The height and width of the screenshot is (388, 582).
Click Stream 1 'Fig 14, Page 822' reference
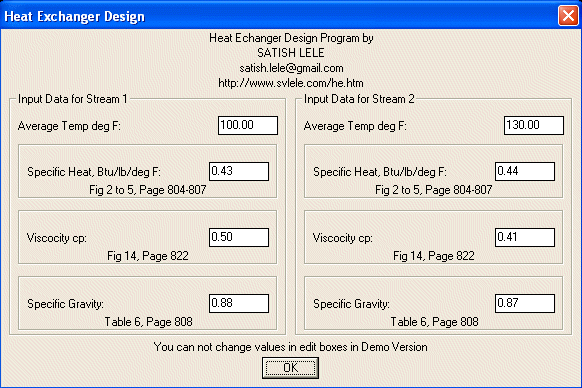pyautogui.click(x=148, y=256)
